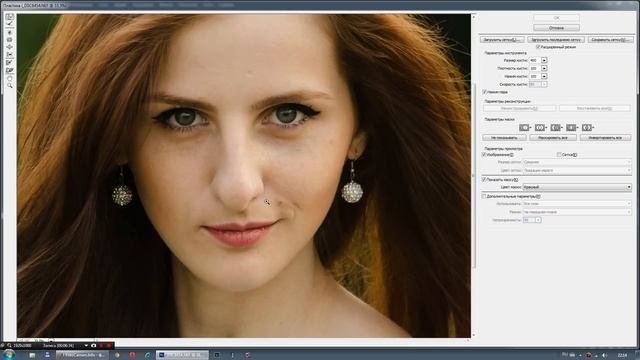Click the brush size value field
The width and height of the screenshot is (640, 360).
(535, 60)
